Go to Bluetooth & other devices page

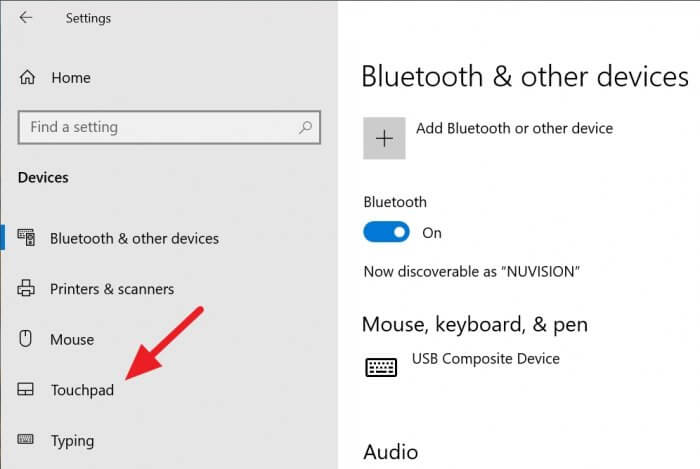tap(134, 239)
